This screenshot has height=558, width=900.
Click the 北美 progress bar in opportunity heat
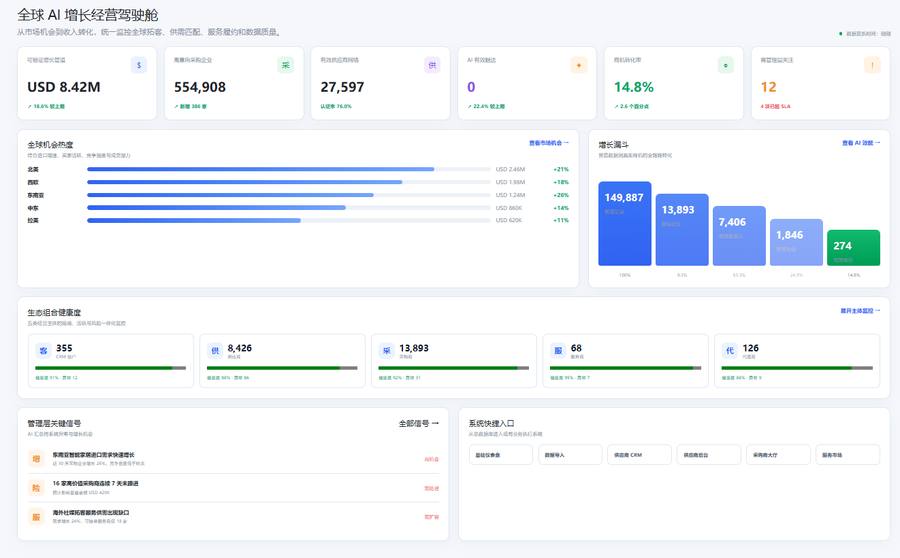[x=289, y=169]
